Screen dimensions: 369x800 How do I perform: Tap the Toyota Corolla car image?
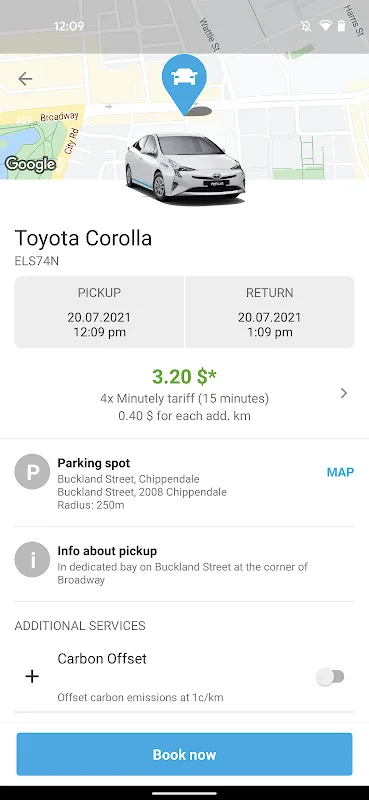[185, 167]
